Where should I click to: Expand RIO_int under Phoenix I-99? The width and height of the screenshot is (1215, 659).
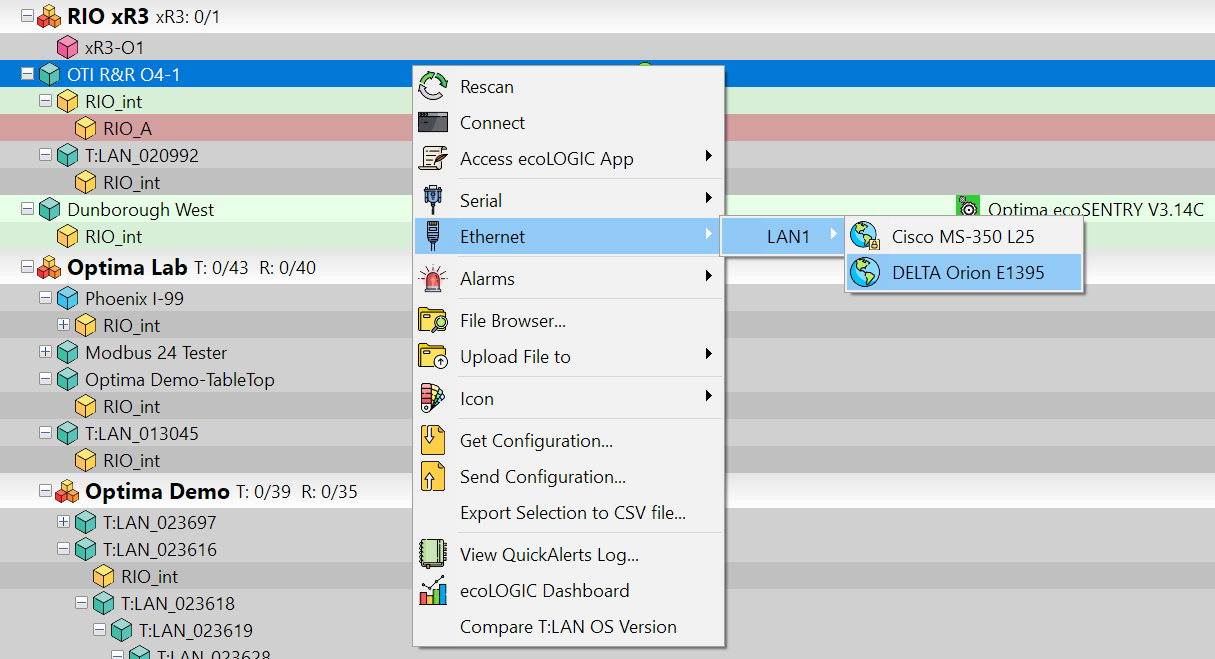tap(63, 326)
